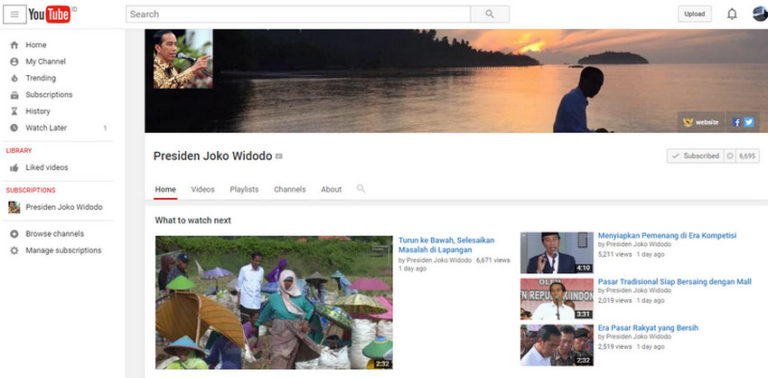Click the Subscriptions text in sidebar
This screenshot has width=768, height=378.
tap(49, 94)
